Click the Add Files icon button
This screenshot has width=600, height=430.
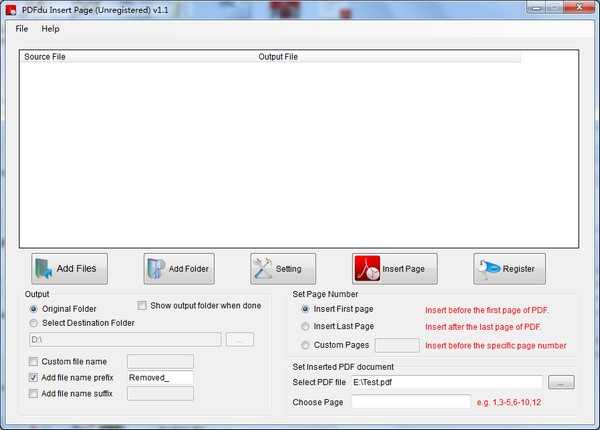(69, 268)
